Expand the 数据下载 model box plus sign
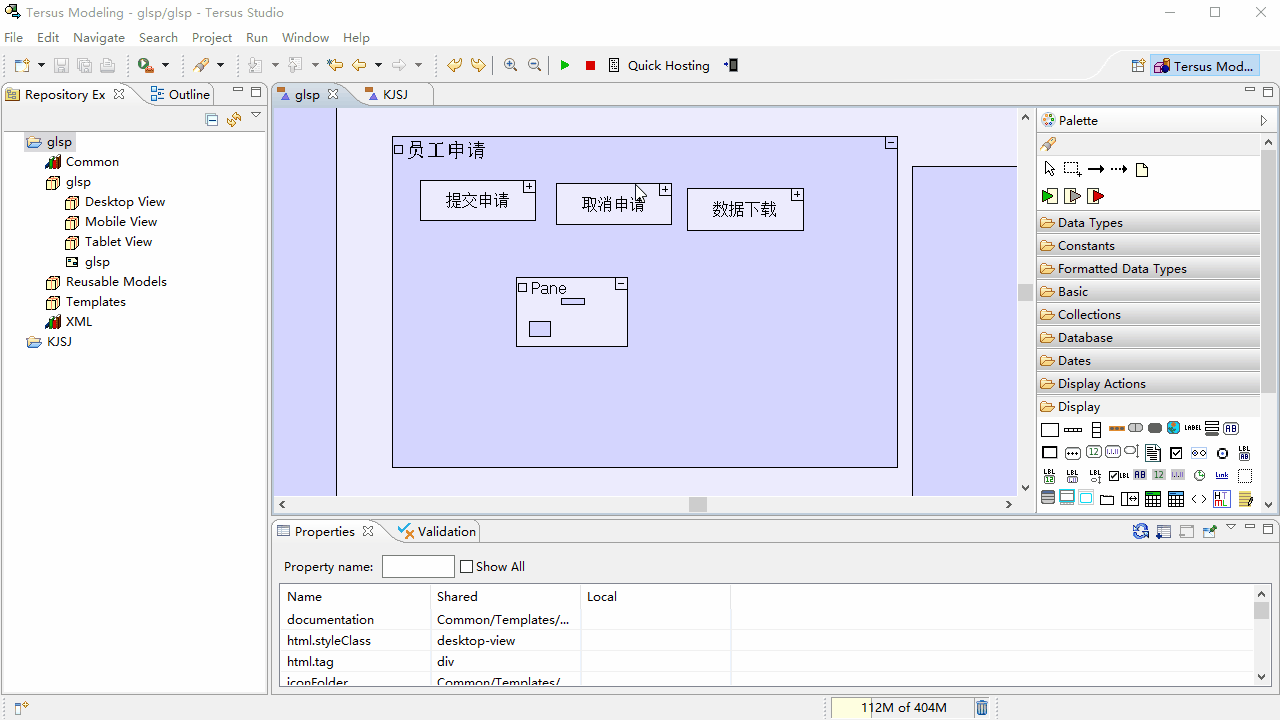 [797, 195]
